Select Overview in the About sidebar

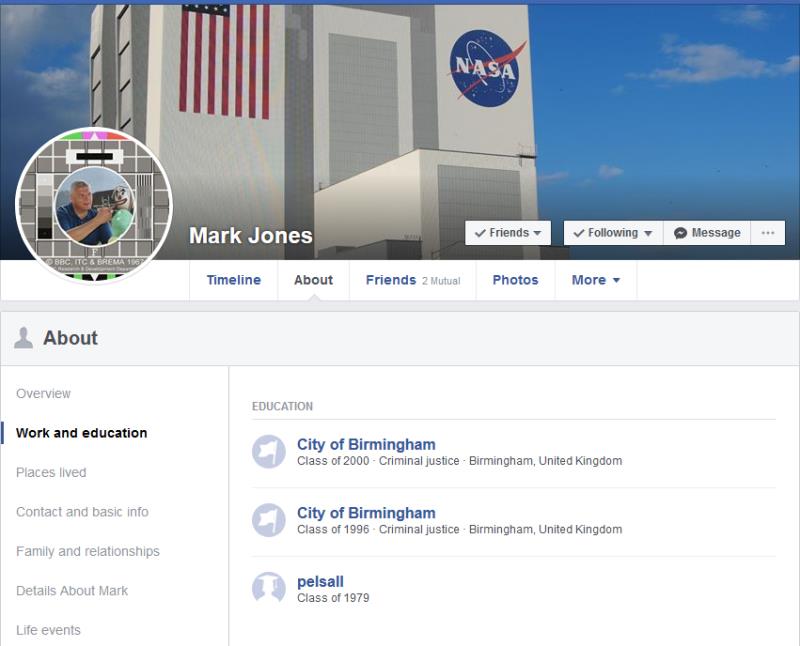click(x=44, y=394)
